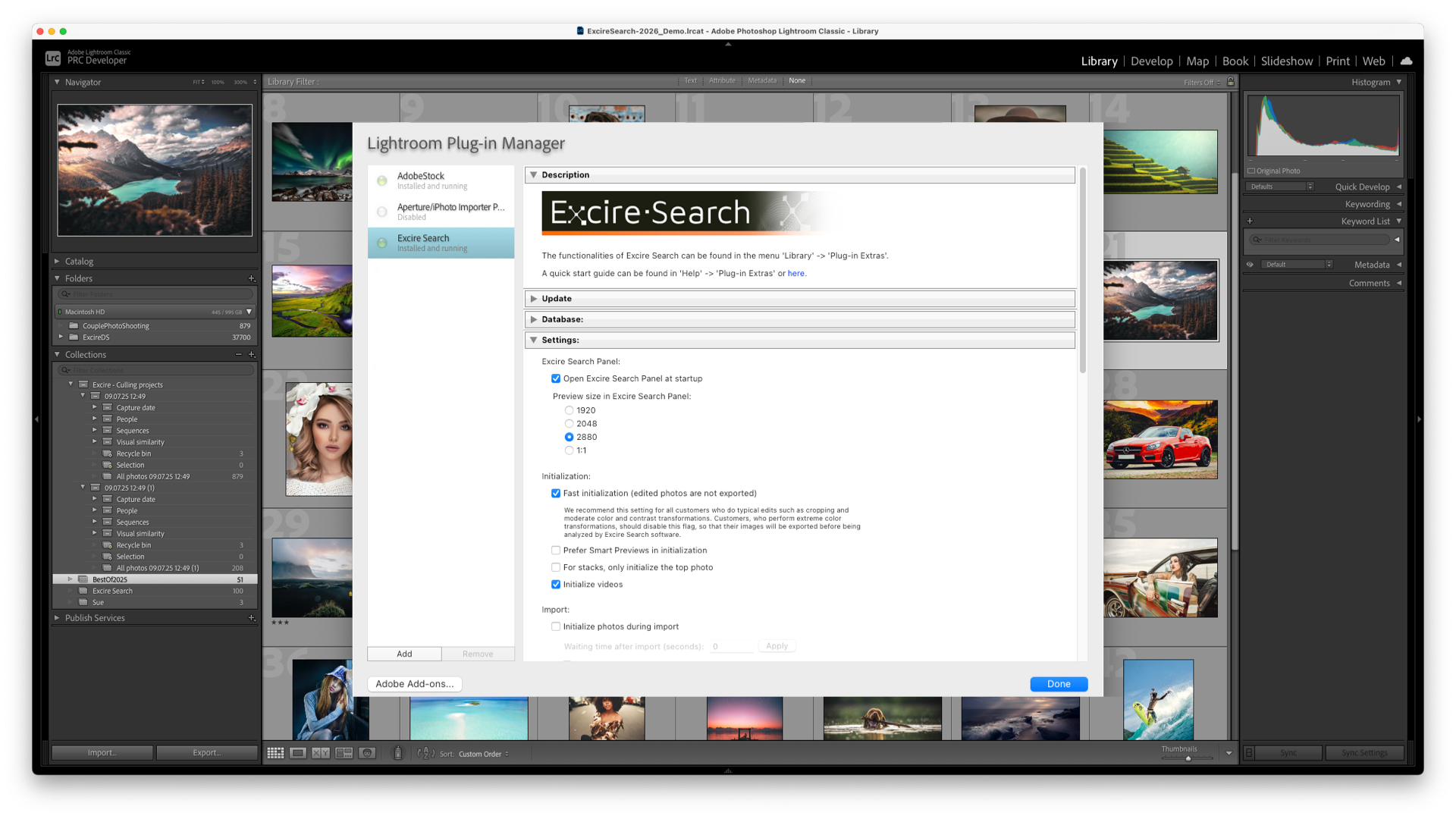Enable Prefer Smart Previews in initialization

point(556,551)
